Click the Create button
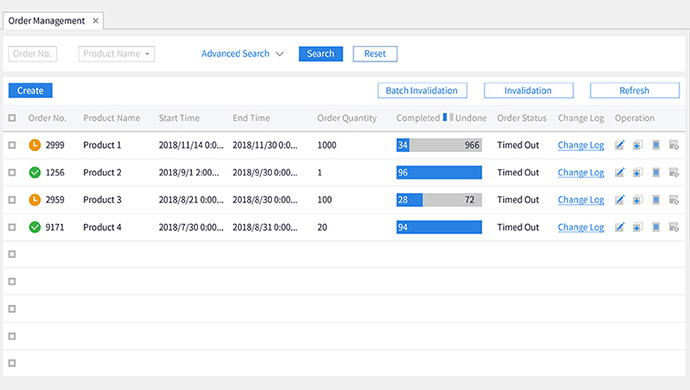 coord(30,90)
